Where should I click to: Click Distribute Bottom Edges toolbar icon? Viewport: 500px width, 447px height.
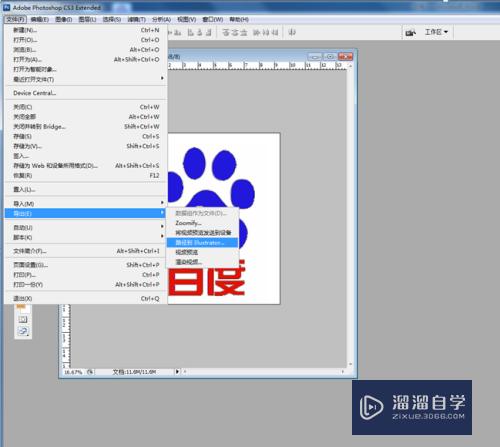pyautogui.click(x=244, y=32)
